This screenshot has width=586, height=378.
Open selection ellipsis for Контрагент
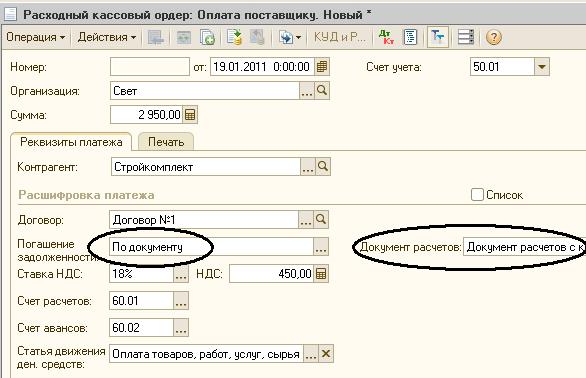click(308, 166)
